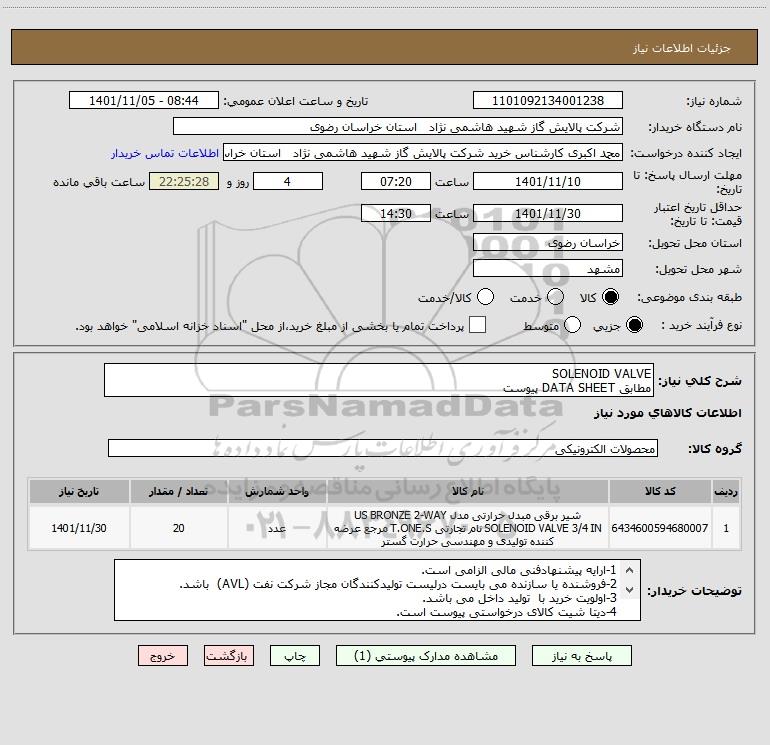
Task: Click the buyer organization name field
Action: 398,127
